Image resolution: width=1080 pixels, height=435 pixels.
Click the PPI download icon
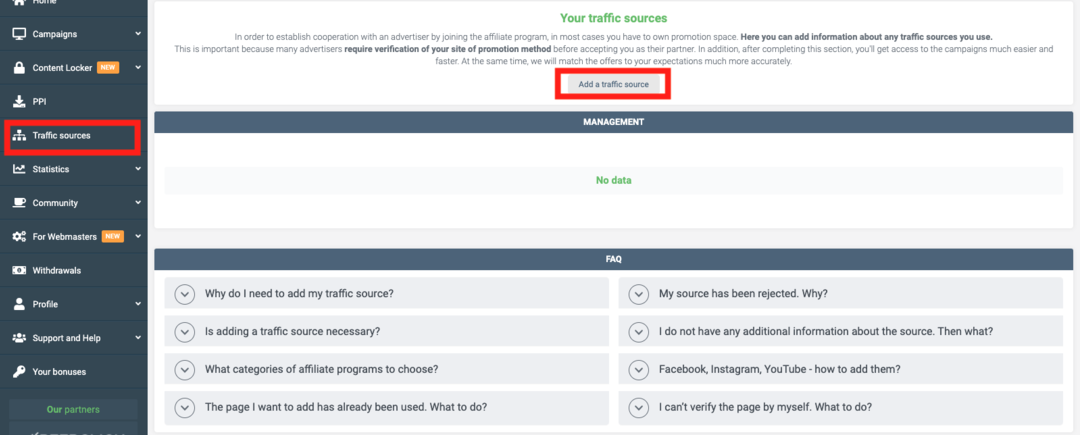click(19, 101)
